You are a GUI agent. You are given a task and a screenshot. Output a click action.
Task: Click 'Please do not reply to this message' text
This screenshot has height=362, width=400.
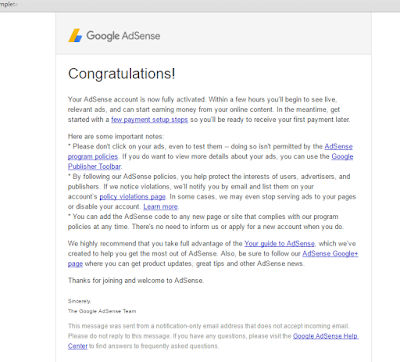point(119,336)
